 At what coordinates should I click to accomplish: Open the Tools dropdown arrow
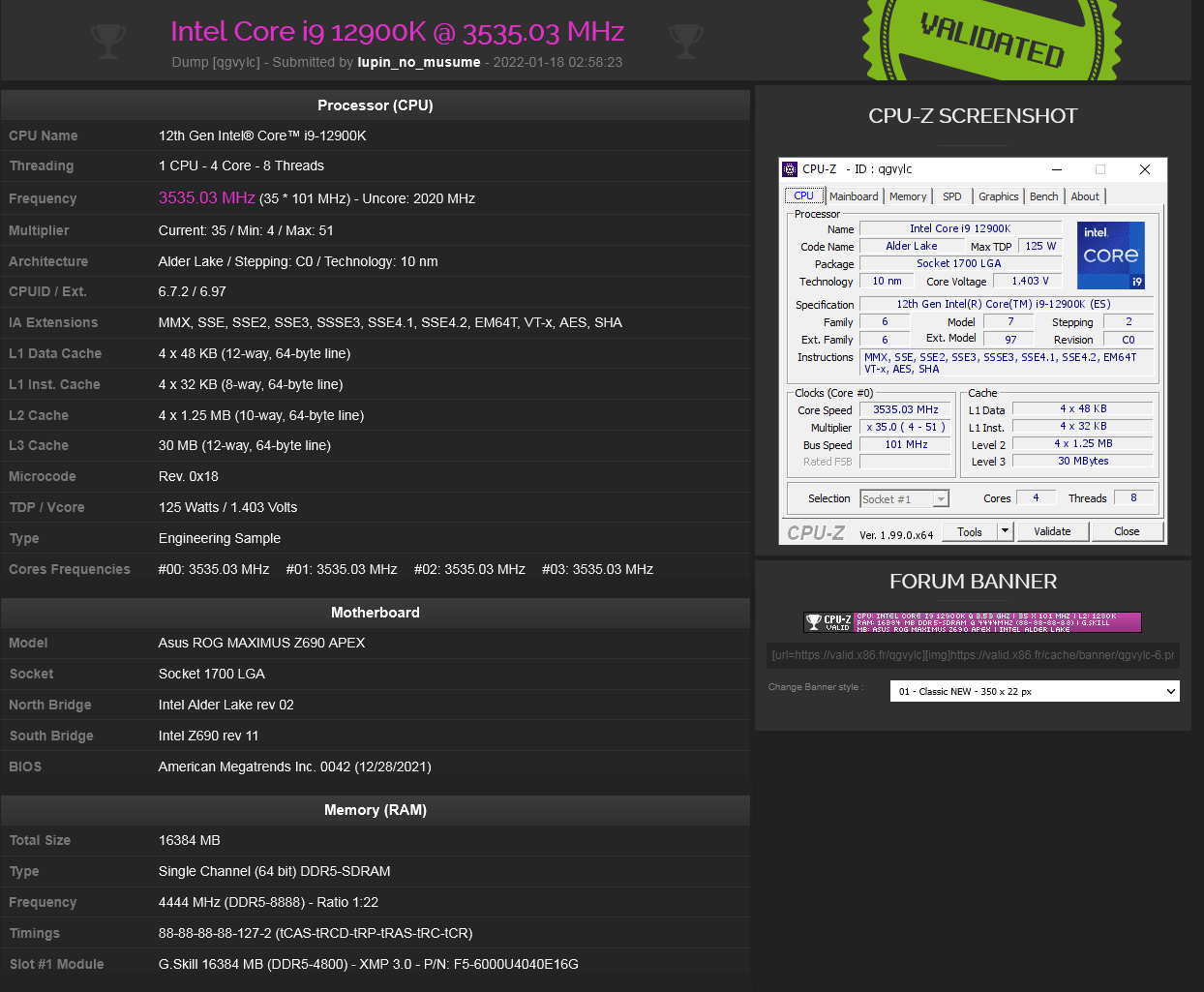click(x=1005, y=531)
